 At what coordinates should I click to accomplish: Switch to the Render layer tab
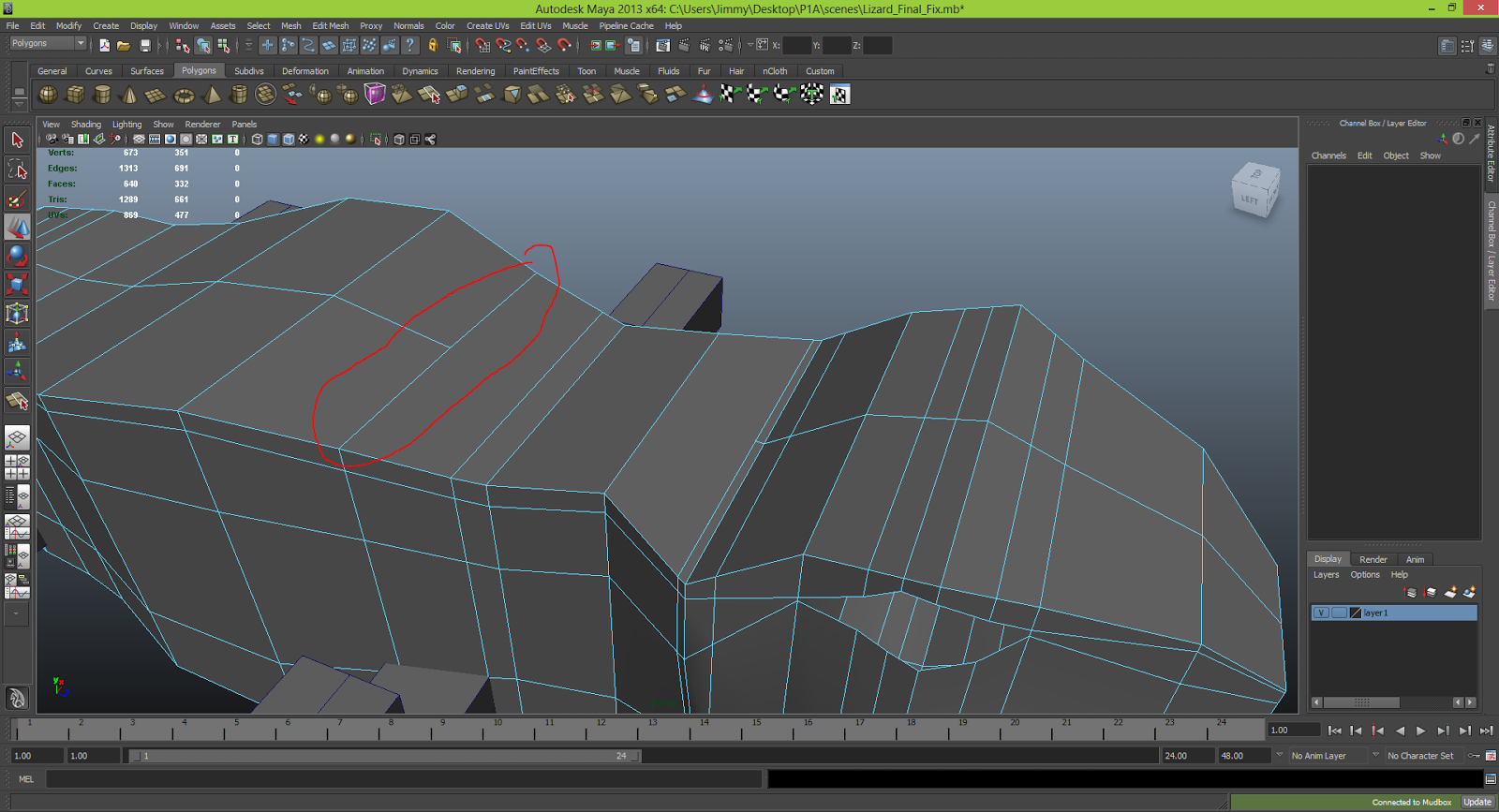point(1373,560)
